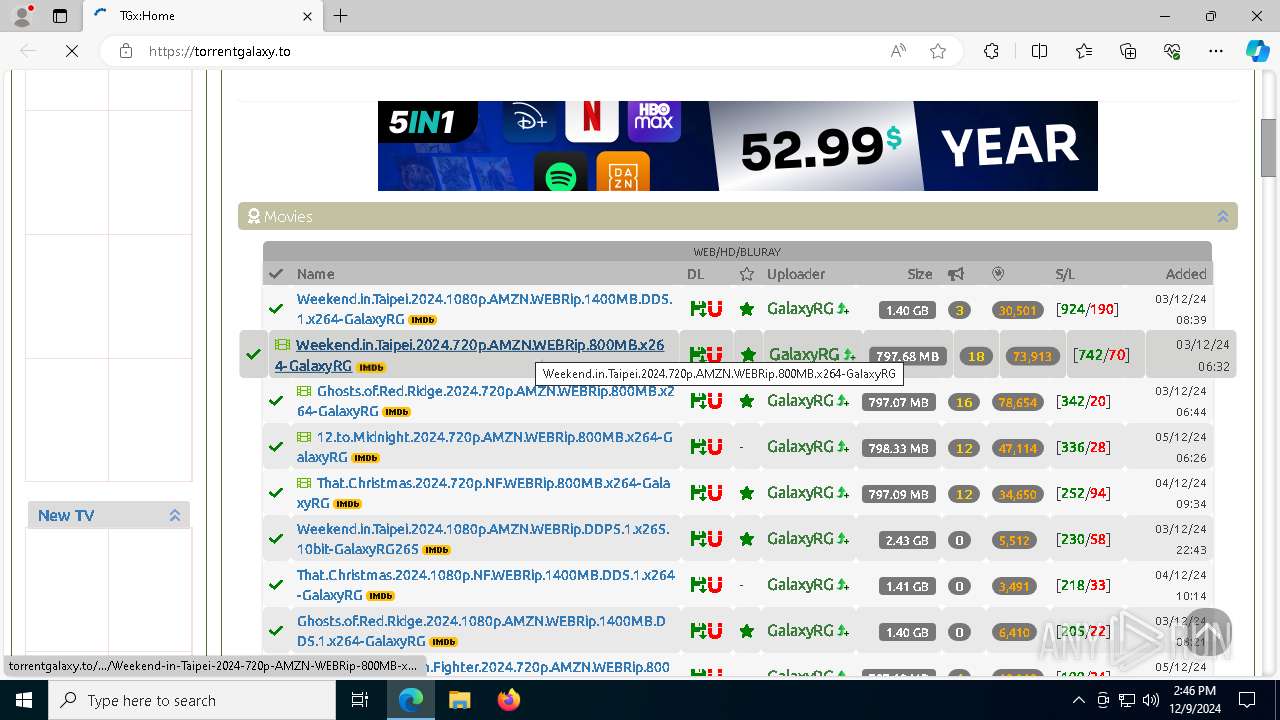Open the Edge profile icon
The width and height of the screenshot is (1280, 720).
click(x=22, y=16)
